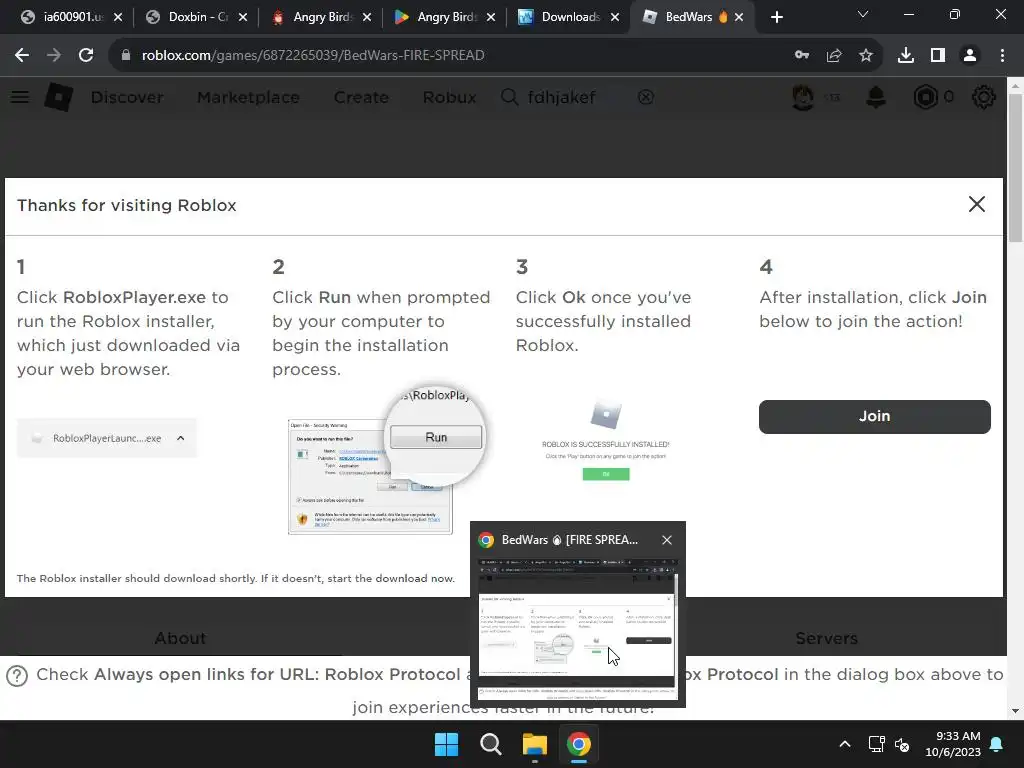
Task: Open Roblox settings gear
Action: (x=984, y=97)
